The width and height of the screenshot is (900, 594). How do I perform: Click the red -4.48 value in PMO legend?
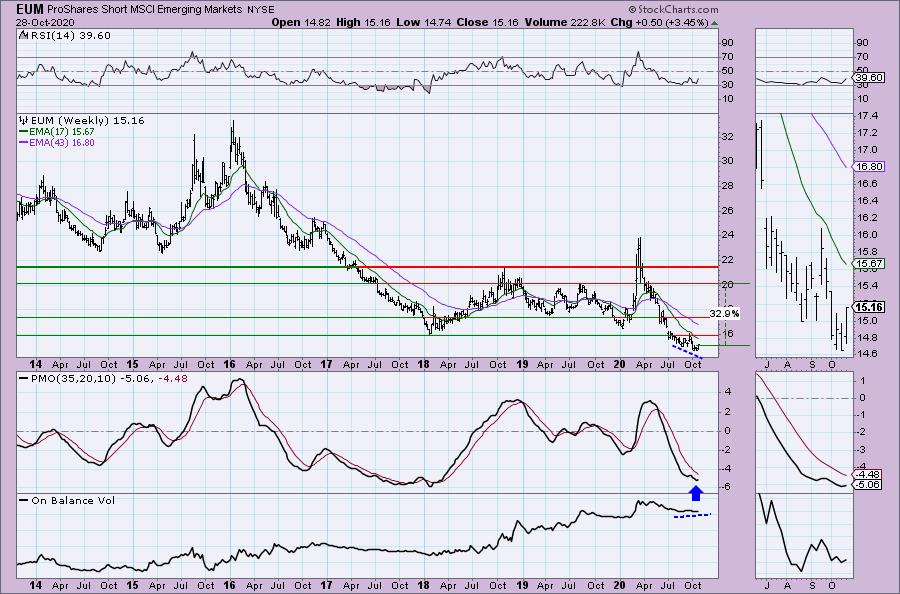click(174, 378)
